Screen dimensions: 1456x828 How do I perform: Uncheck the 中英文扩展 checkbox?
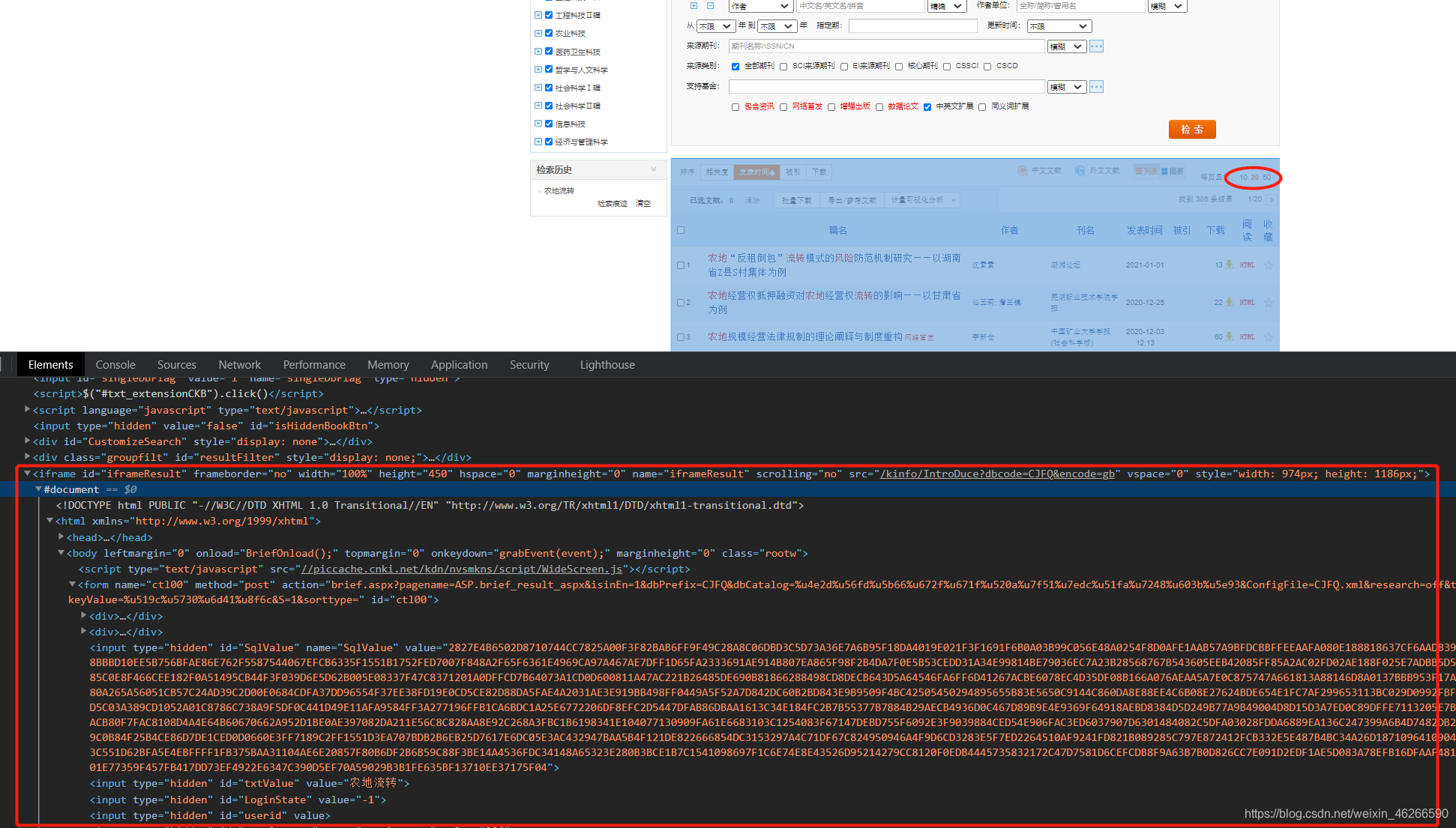pyautogui.click(x=927, y=107)
